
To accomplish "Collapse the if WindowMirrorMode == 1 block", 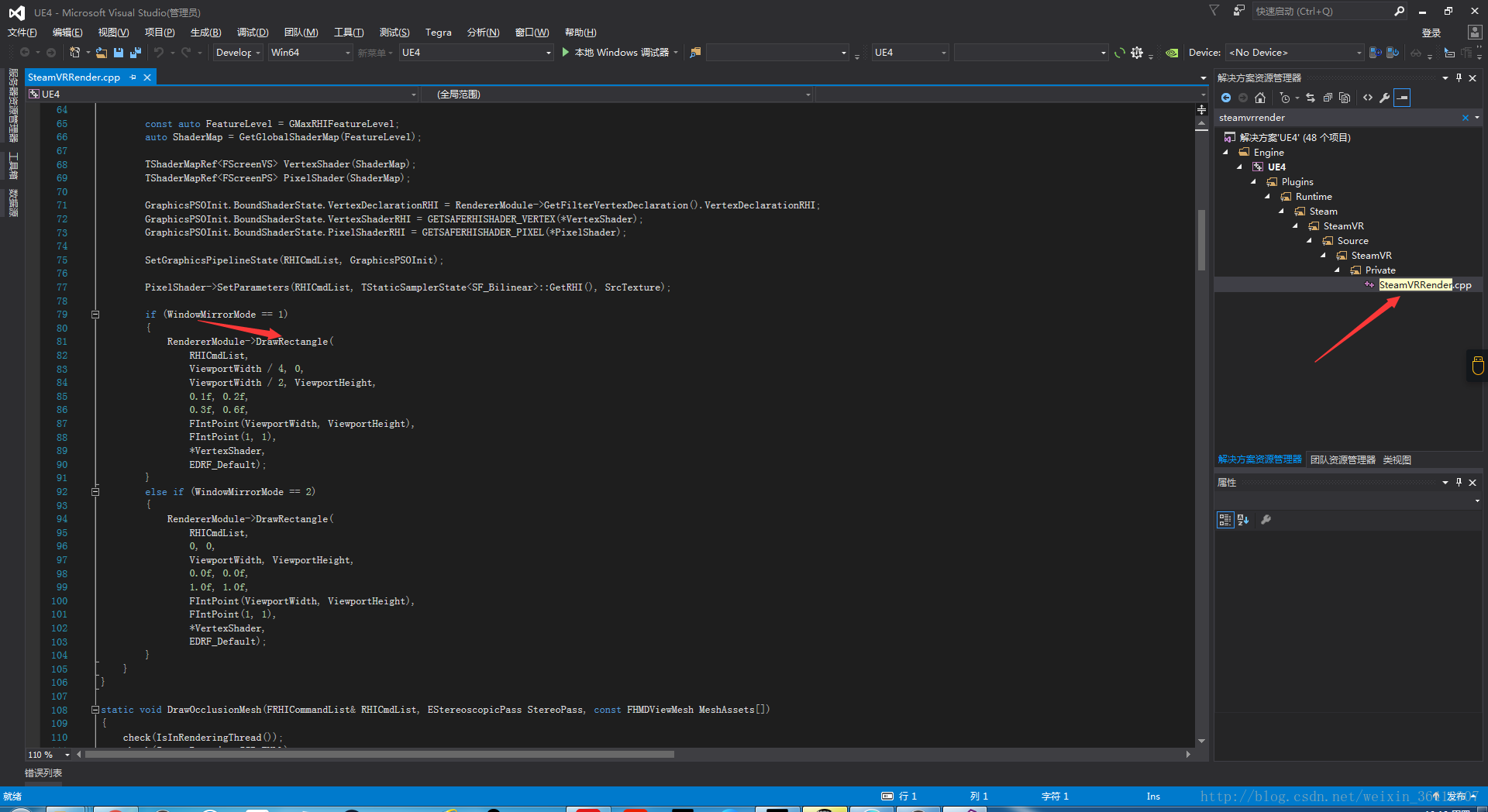I will tap(95, 315).
